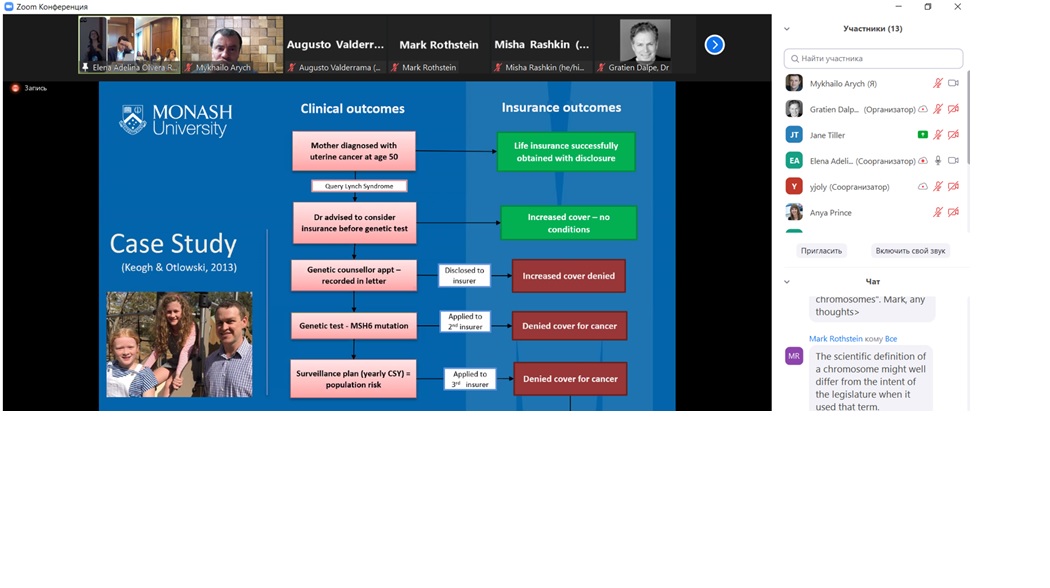Select Mark Rothstein video tile
This screenshot has height=588, width=1050.
coord(439,45)
